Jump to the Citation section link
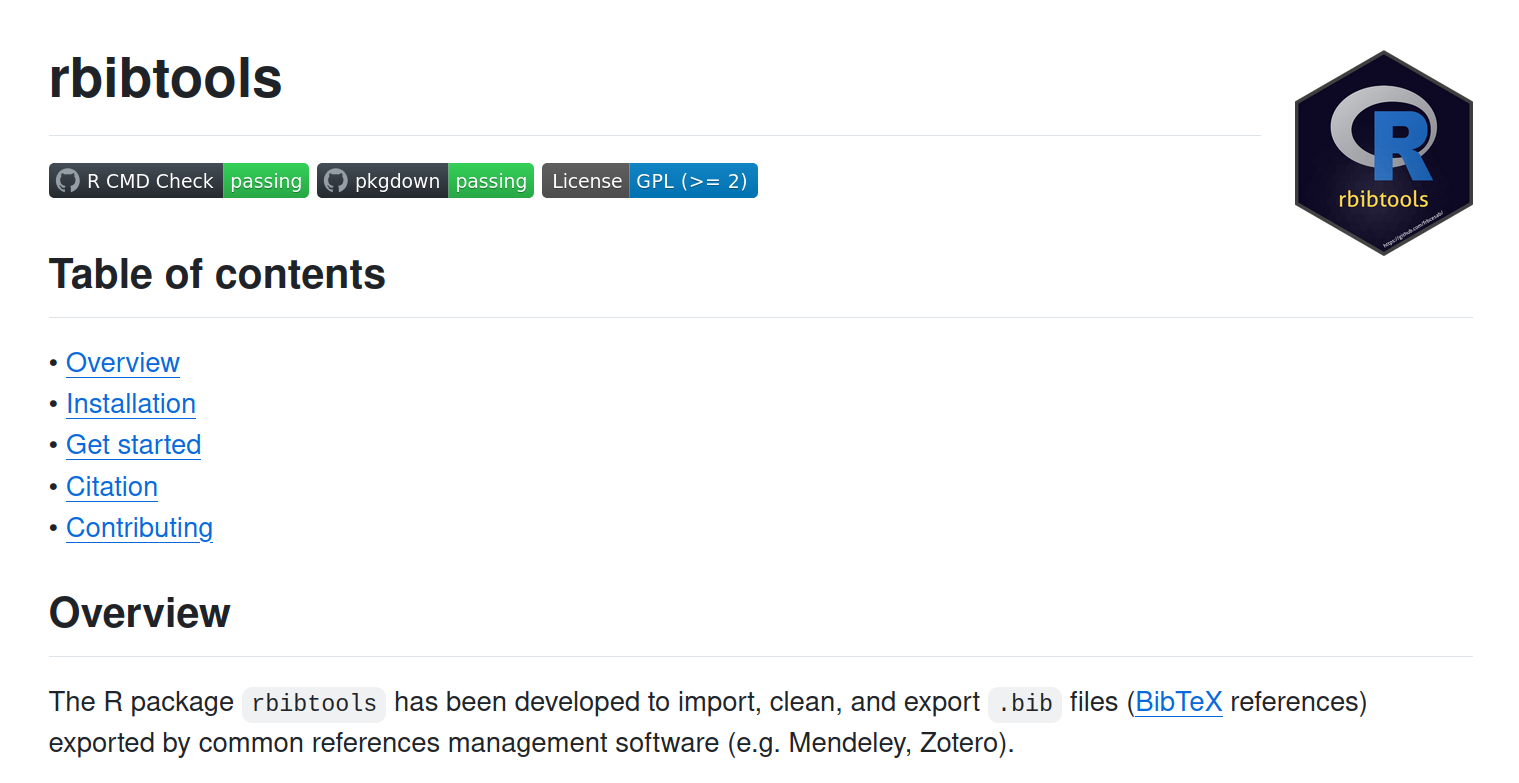The width and height of the screenshot is (1519, 783). 112,486
